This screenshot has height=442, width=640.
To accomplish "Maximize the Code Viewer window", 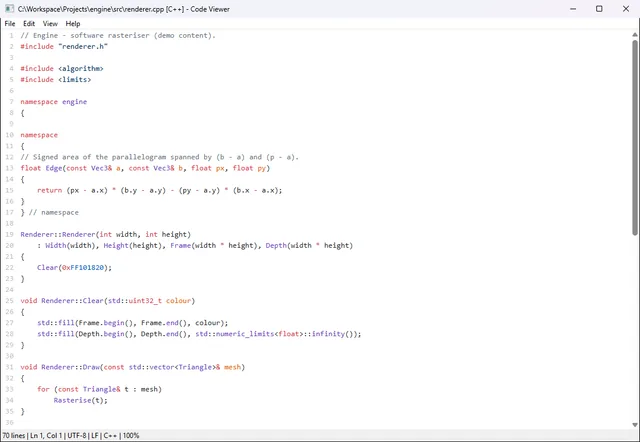I will (x=599, y=9).
